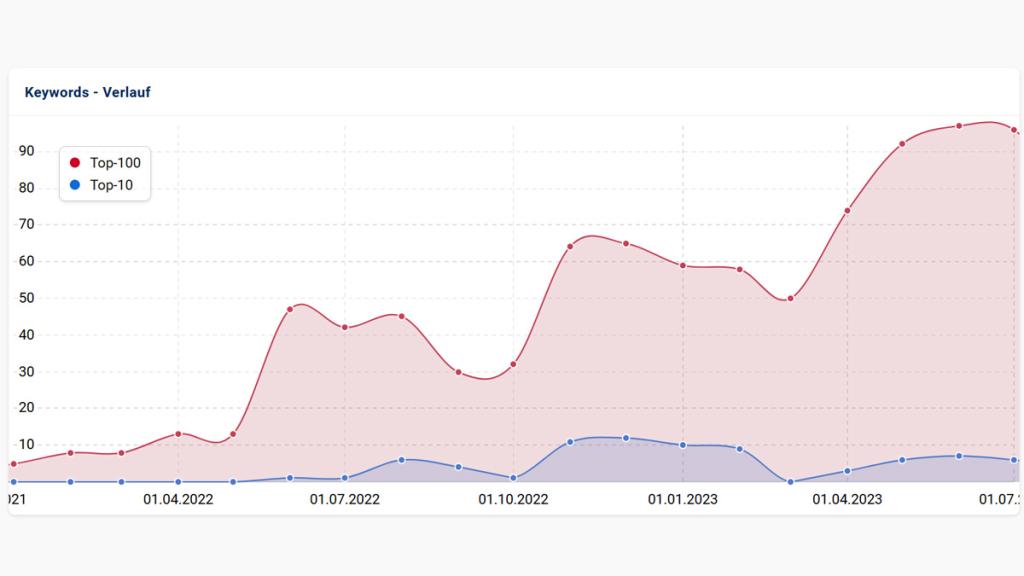Click Top-100 dip point at 50
Viewport: 1024px width, 576px height.
pyautogui.click(x=790, y=298)
